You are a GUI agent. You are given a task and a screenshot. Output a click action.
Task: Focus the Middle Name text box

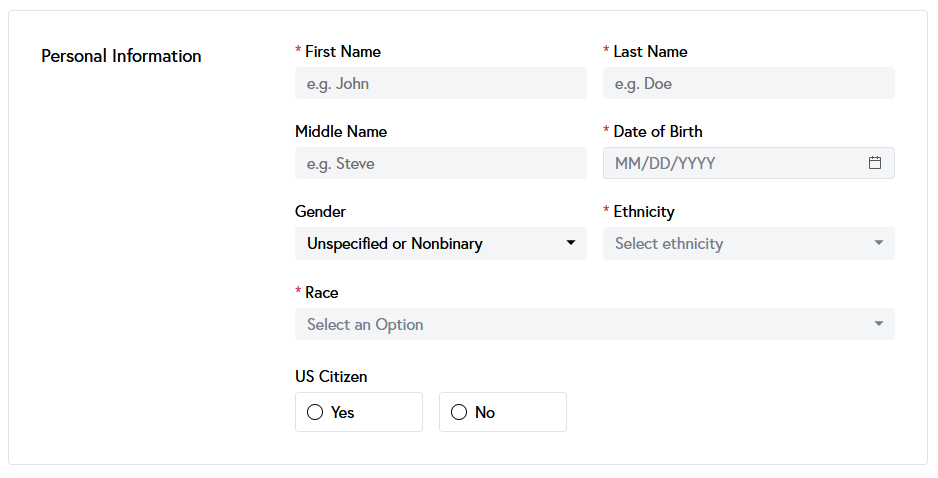[x=440, y=163]
